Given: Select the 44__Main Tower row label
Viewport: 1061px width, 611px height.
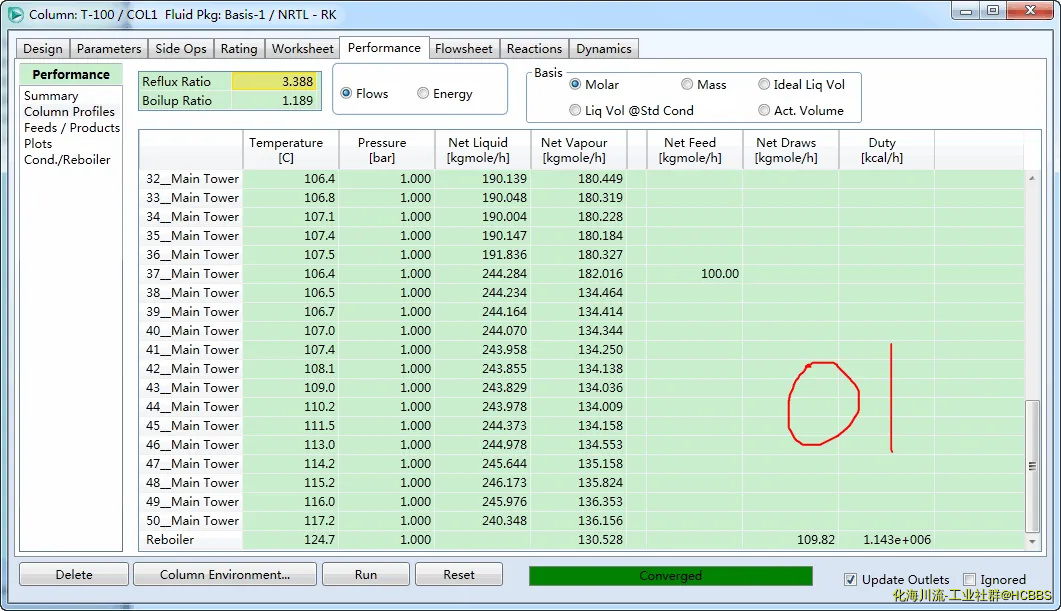Looking at the screenshot, I should tap(192, 407).
